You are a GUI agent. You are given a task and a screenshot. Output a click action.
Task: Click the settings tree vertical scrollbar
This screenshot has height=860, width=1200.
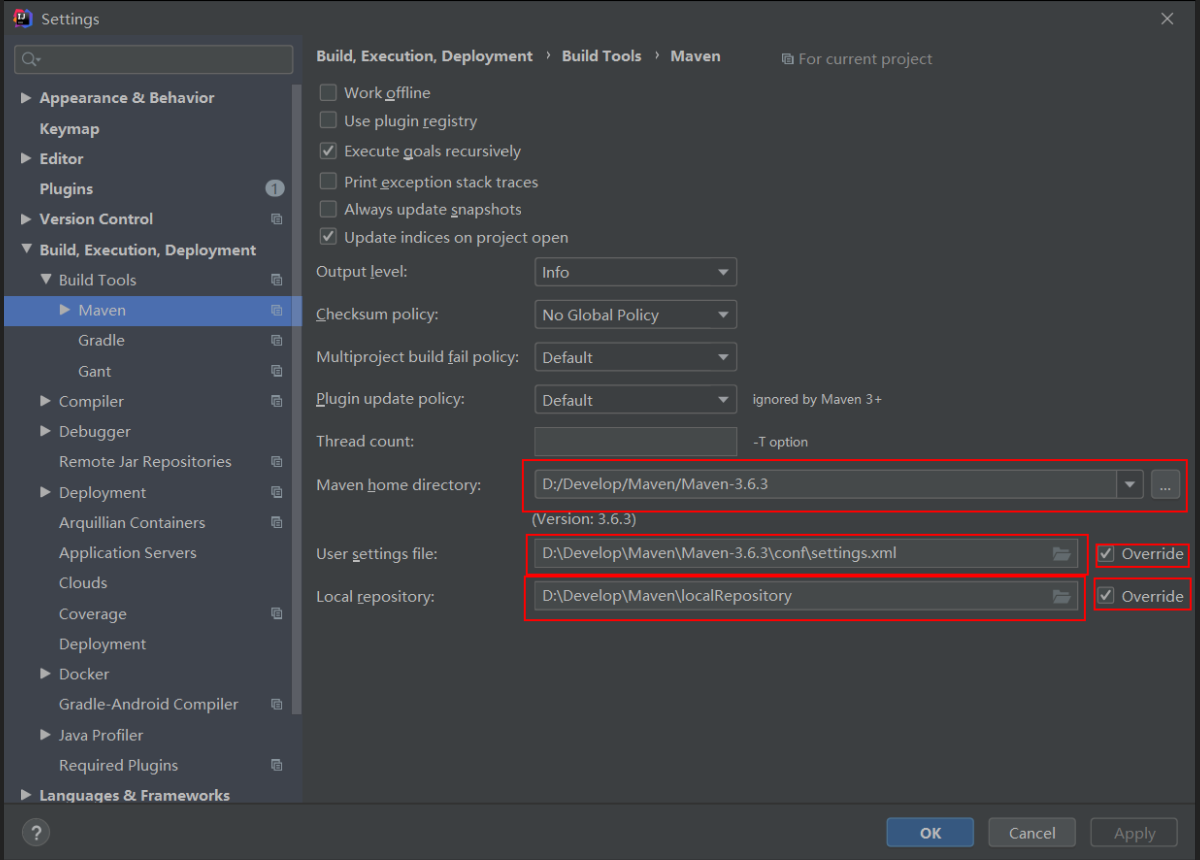point(296,400)
